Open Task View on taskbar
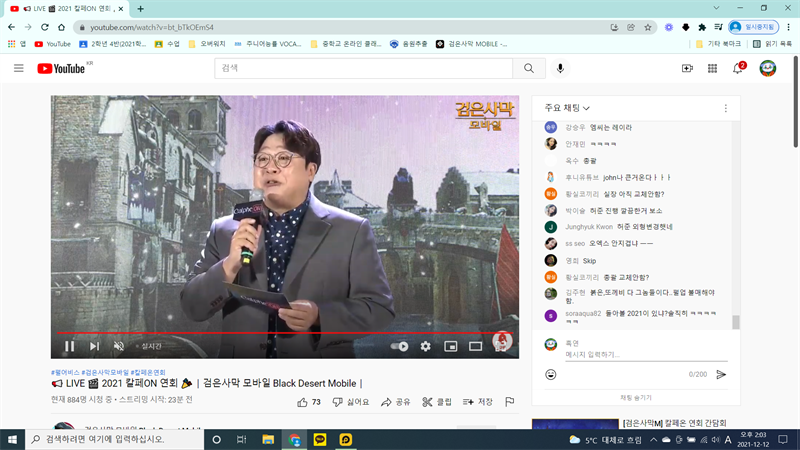Viewport: 800px width, 450px height. click(x=242, y=439)
